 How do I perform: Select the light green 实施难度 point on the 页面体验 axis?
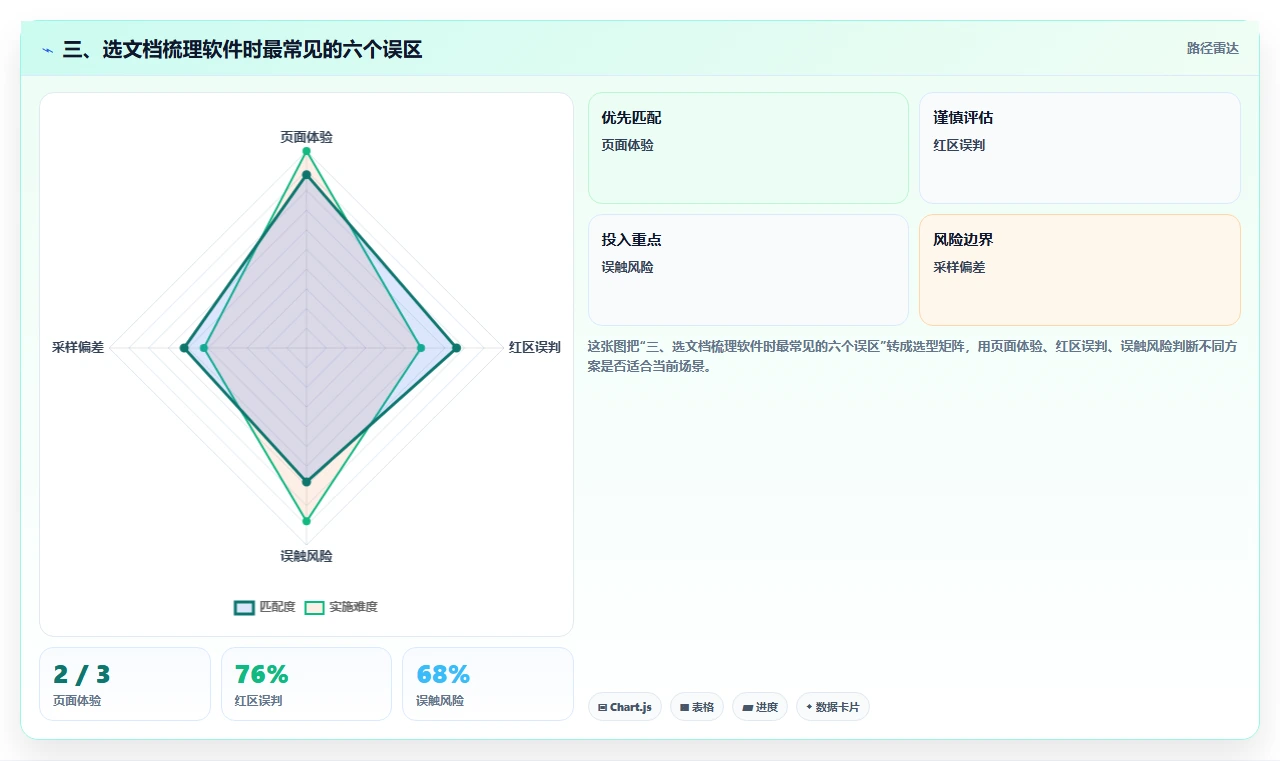pos(306,151)
